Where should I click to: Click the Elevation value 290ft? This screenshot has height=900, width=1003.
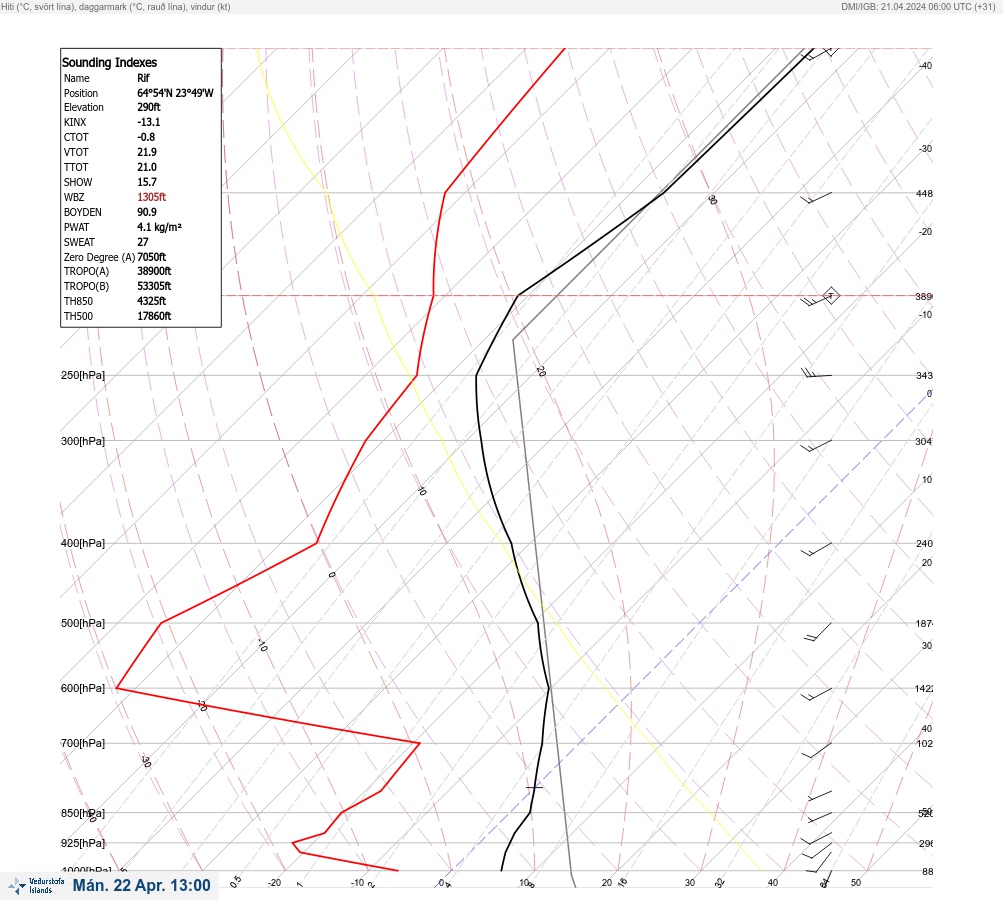pyautogui.click(x=148, y=107)
